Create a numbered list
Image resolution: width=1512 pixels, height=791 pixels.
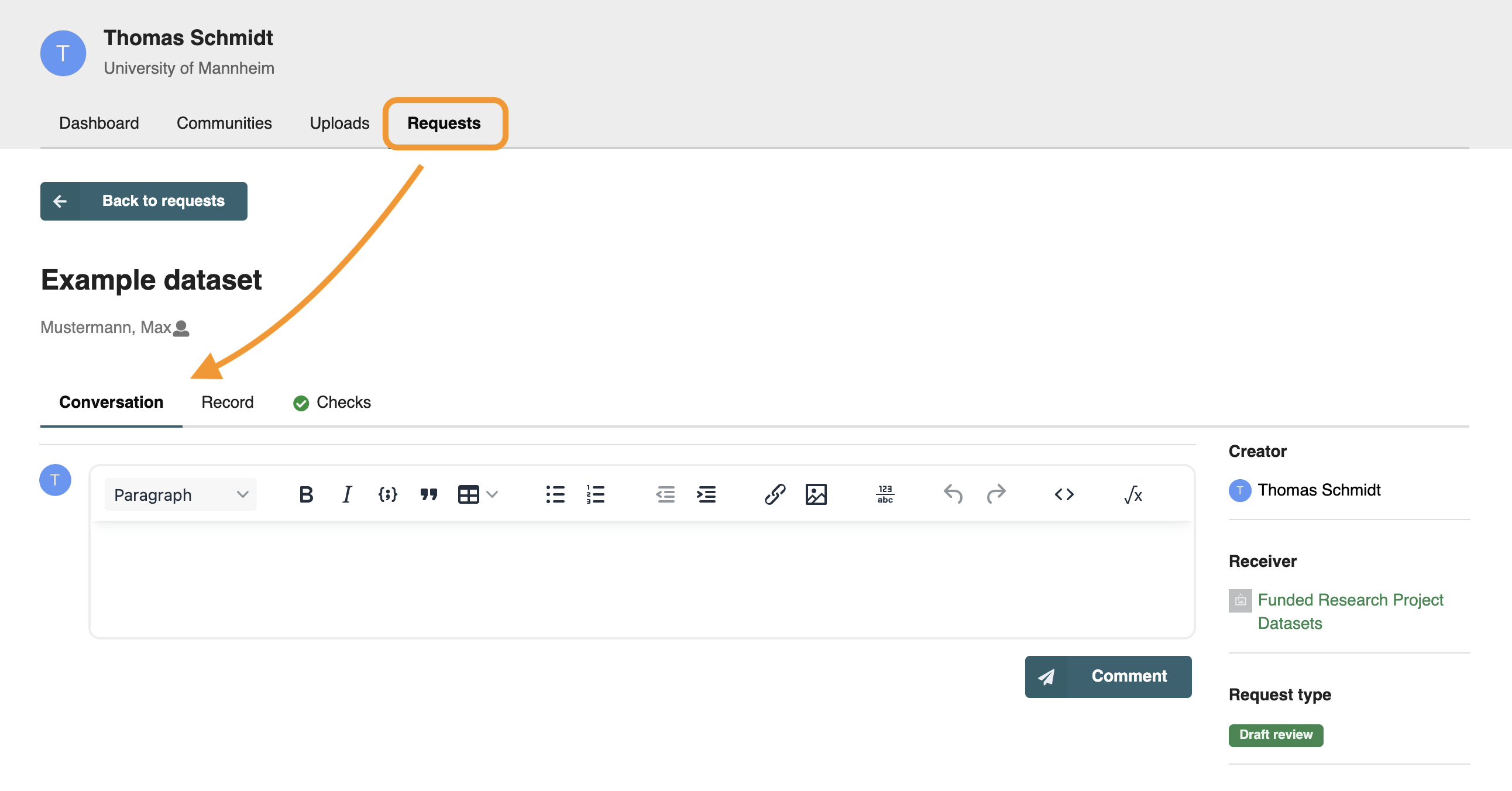(595, 495)
